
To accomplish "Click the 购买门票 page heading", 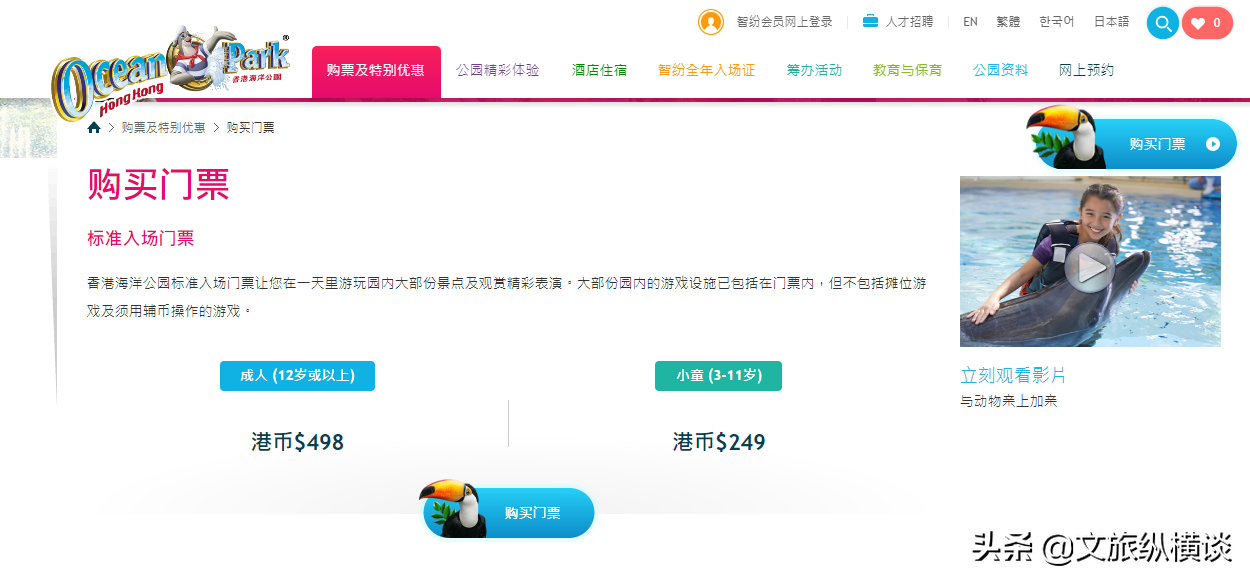I will 159,184.
